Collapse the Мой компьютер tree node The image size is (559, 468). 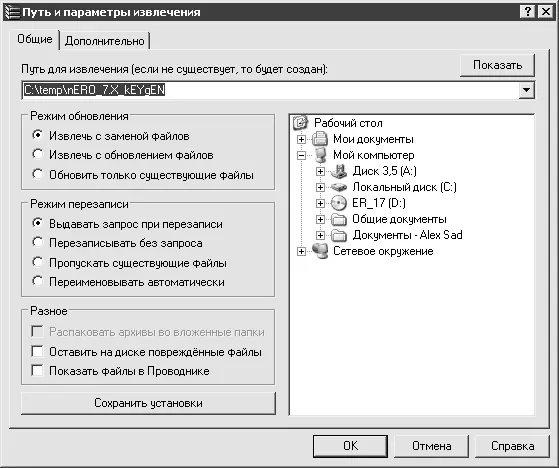click(x=301, y=155)
